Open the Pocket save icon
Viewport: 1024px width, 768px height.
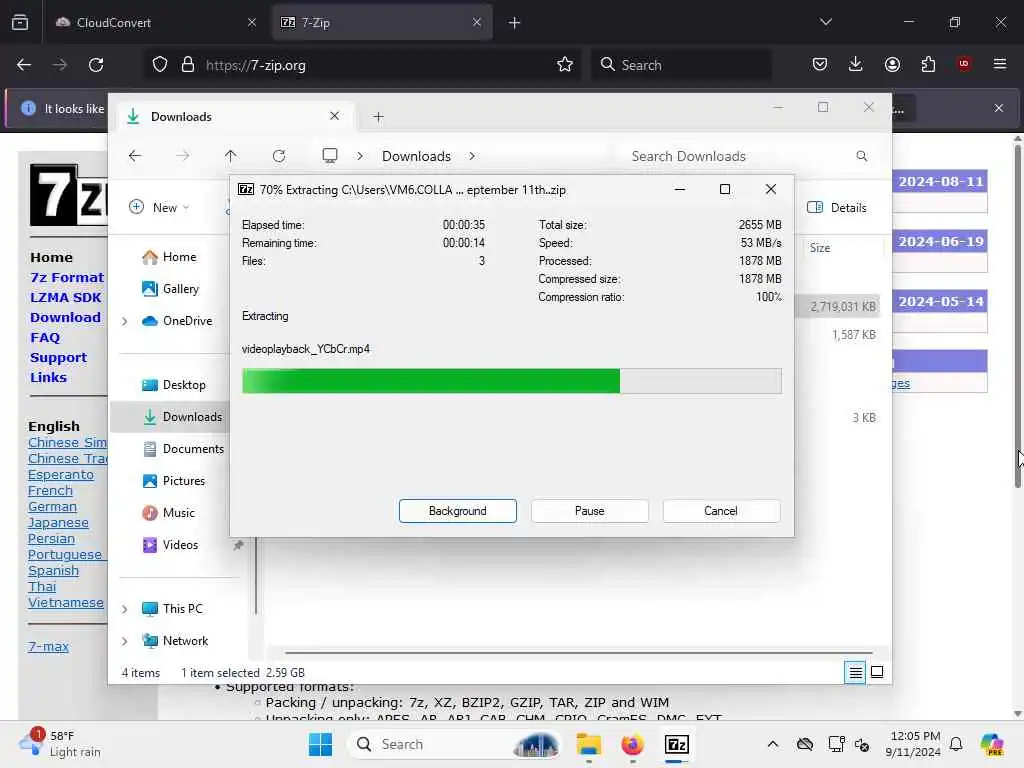(820, 64)
